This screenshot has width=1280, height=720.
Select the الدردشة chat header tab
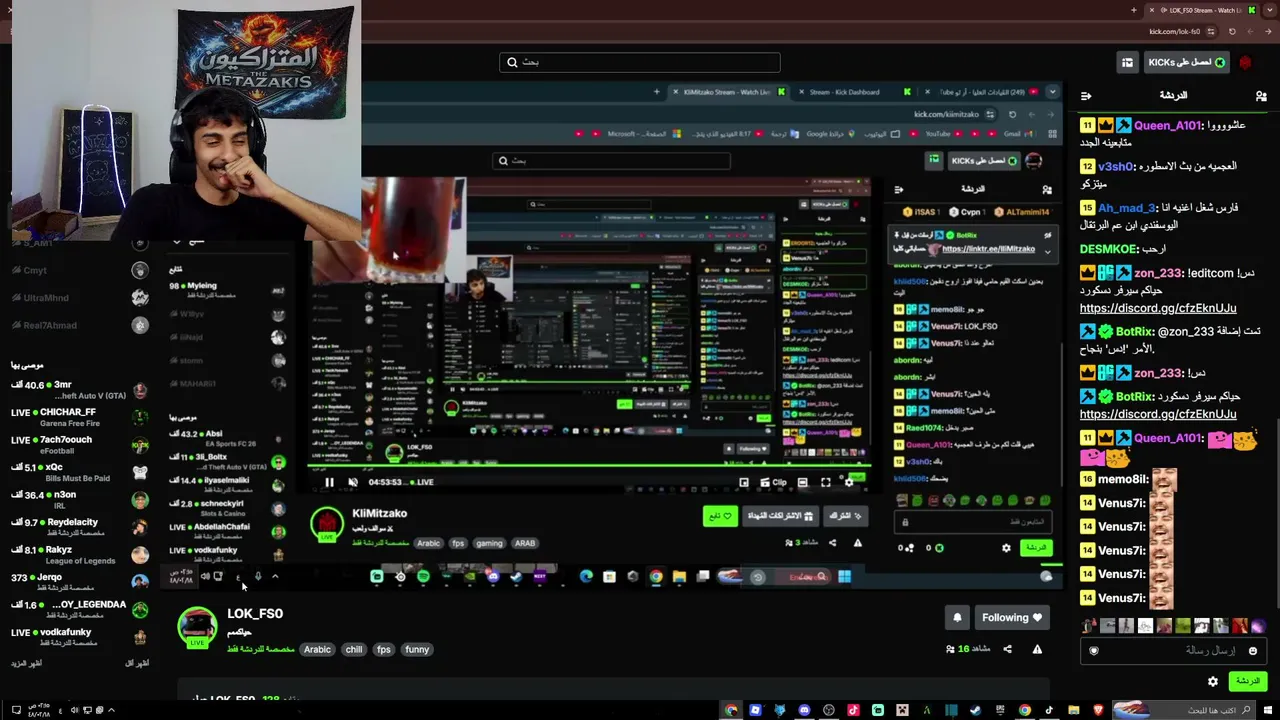coord(1173,96)
